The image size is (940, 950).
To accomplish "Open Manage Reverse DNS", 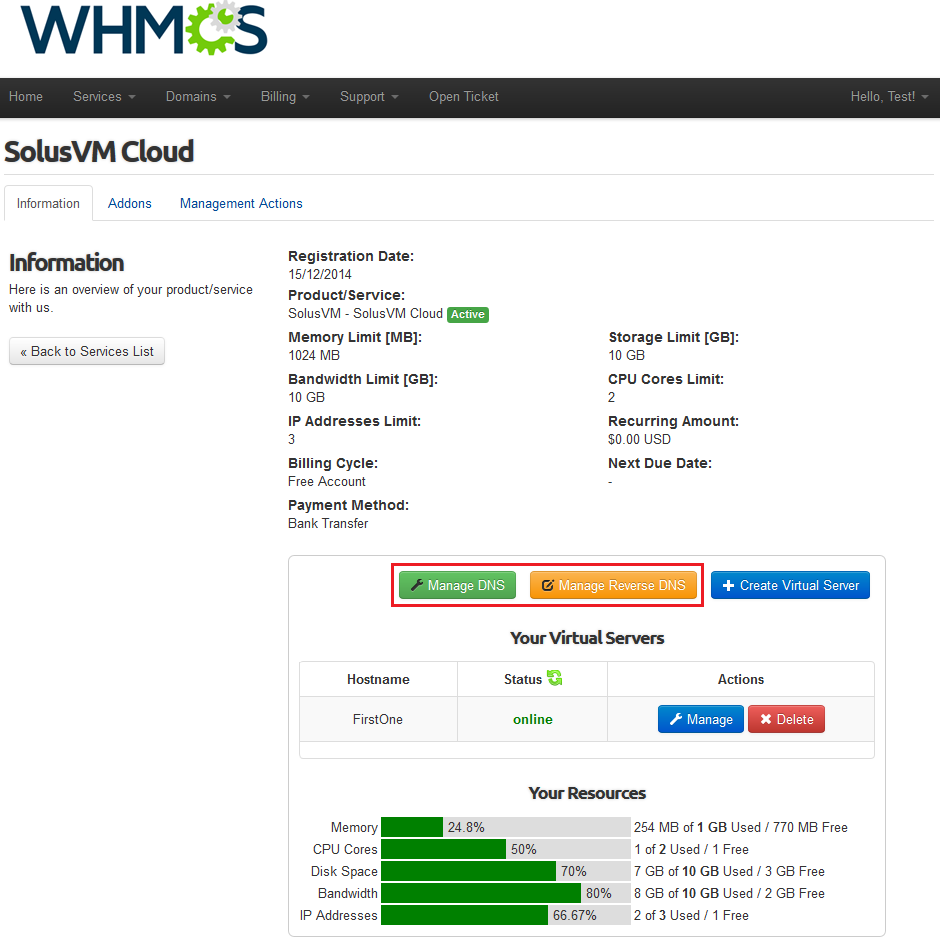I will point(613,585).
